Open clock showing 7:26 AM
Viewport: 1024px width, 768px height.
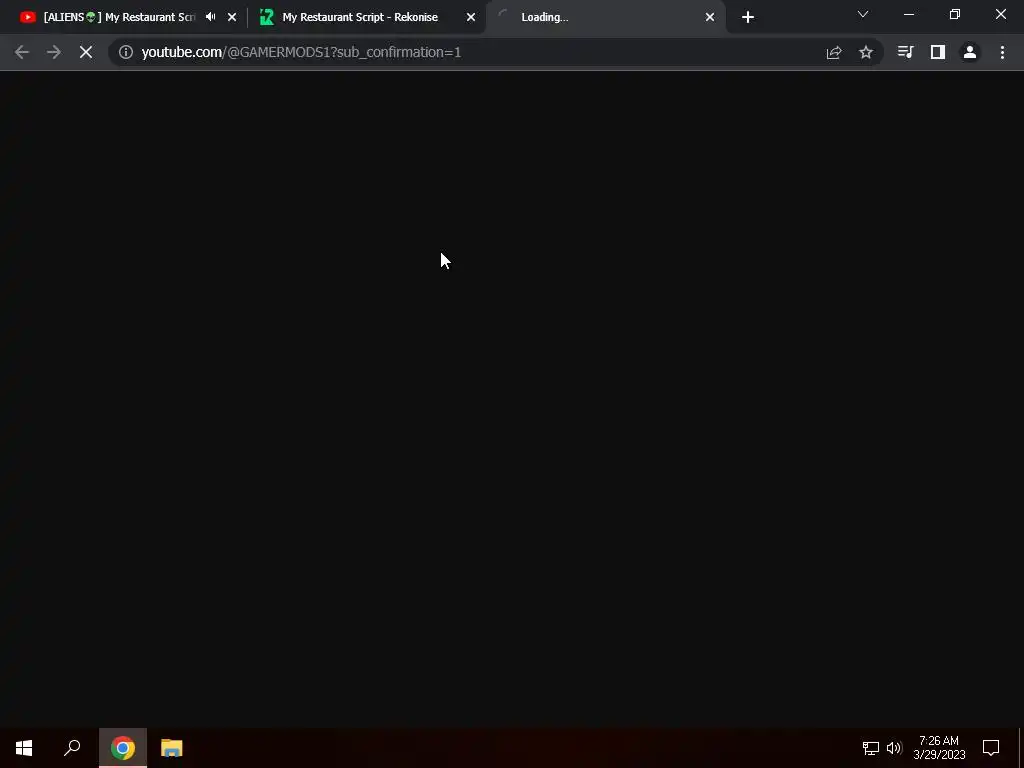click(x=939, y=748)
